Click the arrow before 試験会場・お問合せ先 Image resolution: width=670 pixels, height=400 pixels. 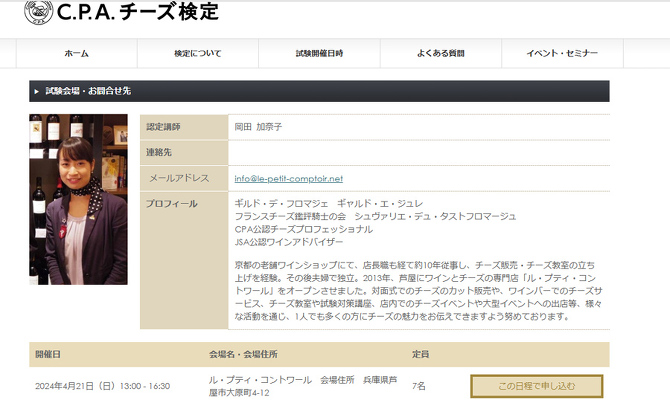click(37, 91)
